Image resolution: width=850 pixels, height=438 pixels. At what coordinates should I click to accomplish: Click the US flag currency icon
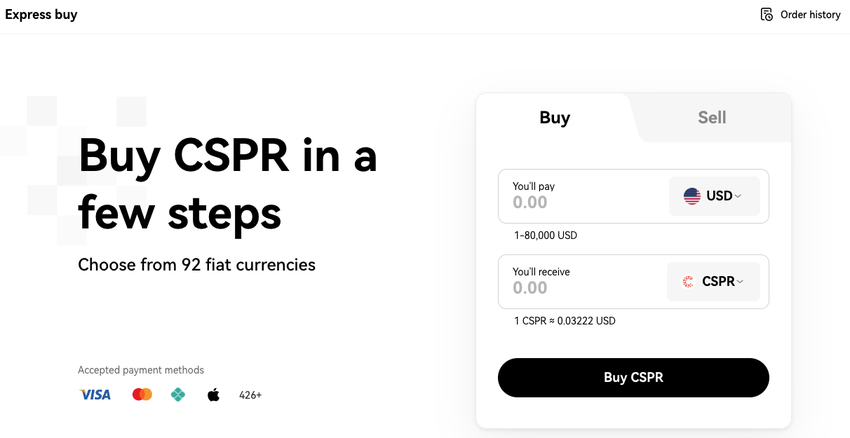(692, 196)
